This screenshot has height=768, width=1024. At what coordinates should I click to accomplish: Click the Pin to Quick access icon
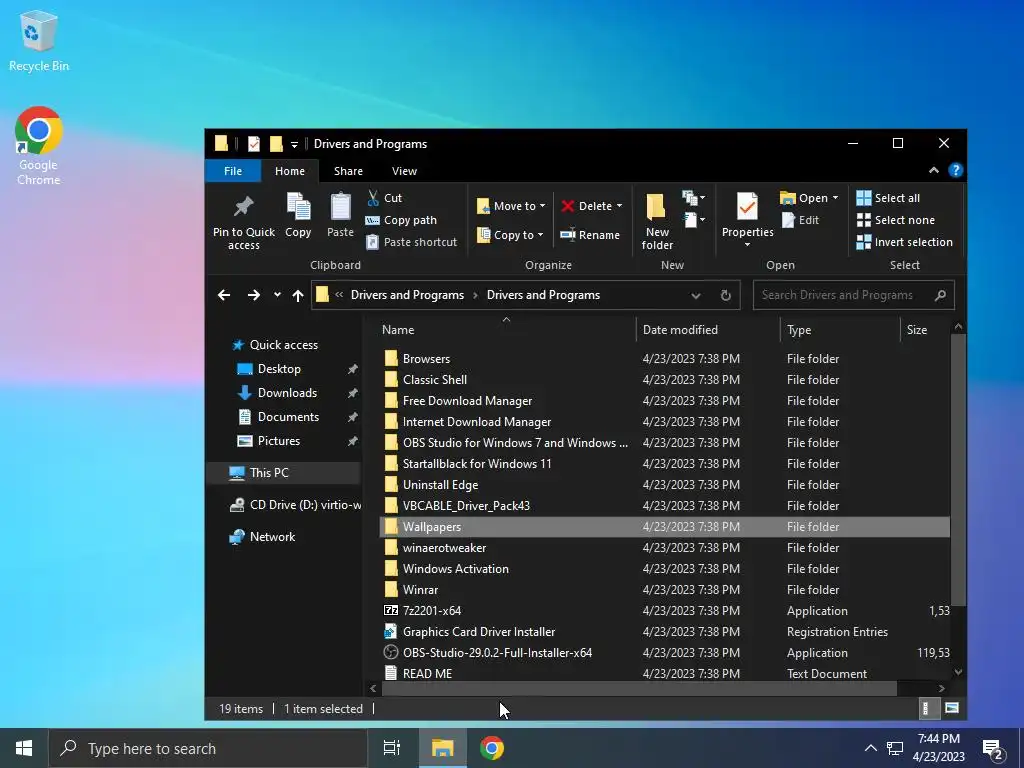coord(244,207)
